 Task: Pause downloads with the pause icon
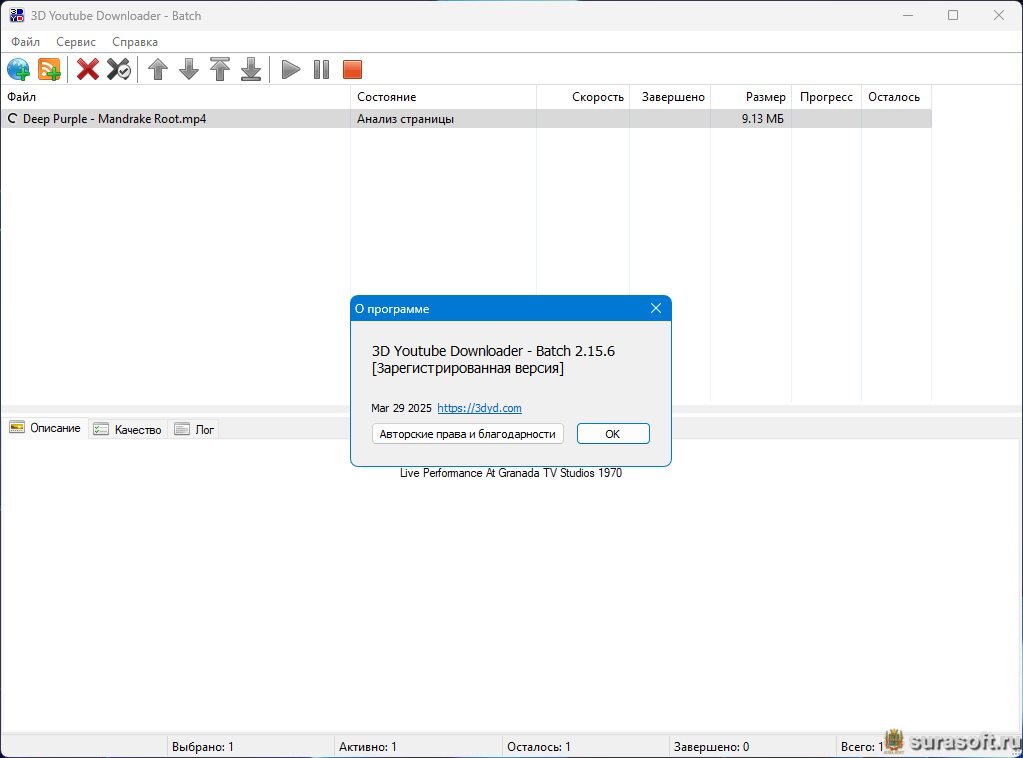click(321, 69)
